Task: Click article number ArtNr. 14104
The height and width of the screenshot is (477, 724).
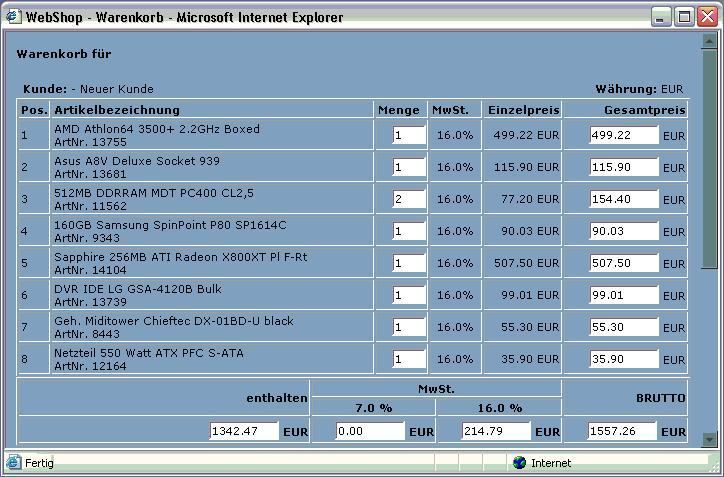Action: (90, 270)
